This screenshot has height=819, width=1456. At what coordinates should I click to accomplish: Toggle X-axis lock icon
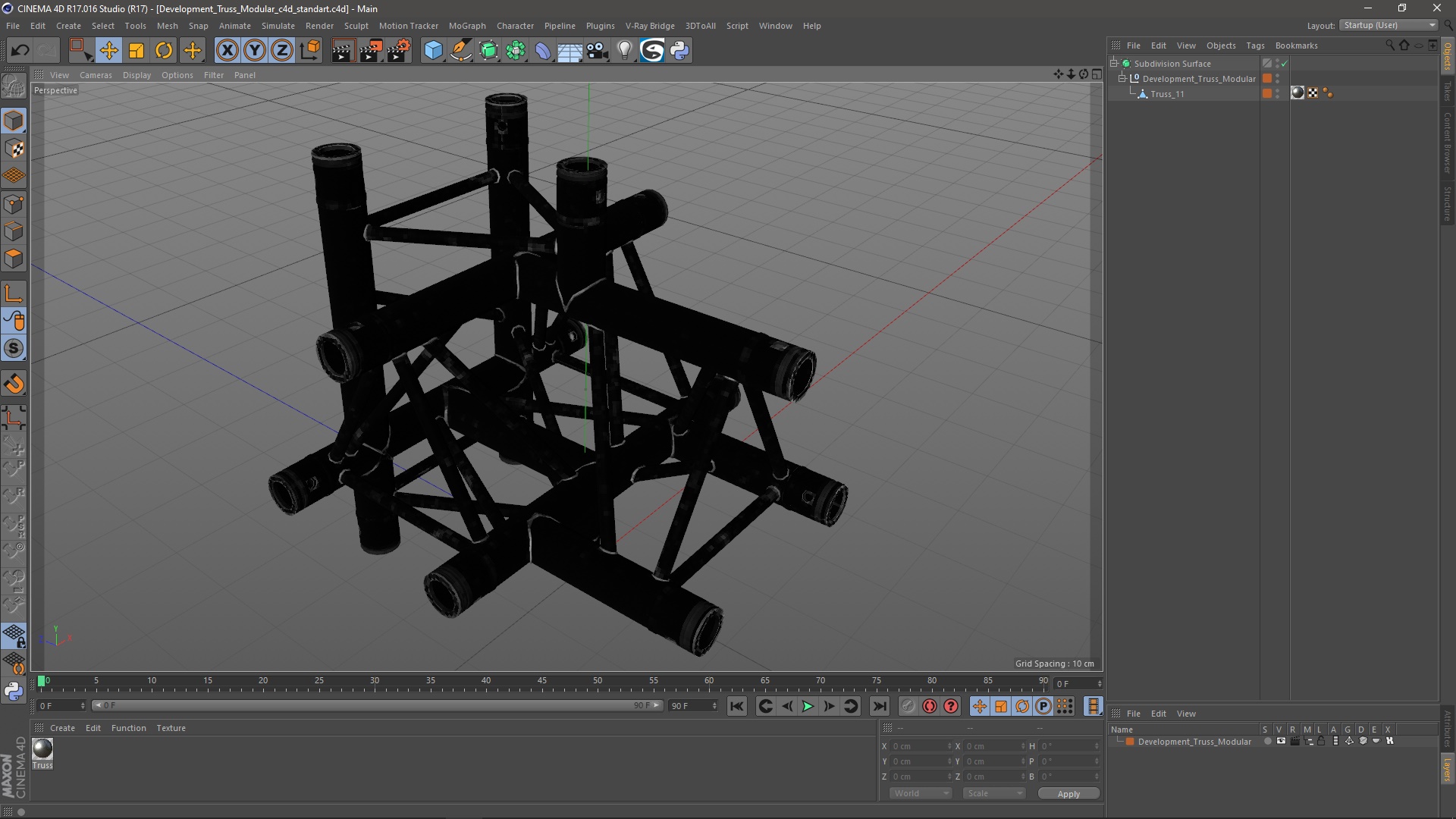click(227, 50)
